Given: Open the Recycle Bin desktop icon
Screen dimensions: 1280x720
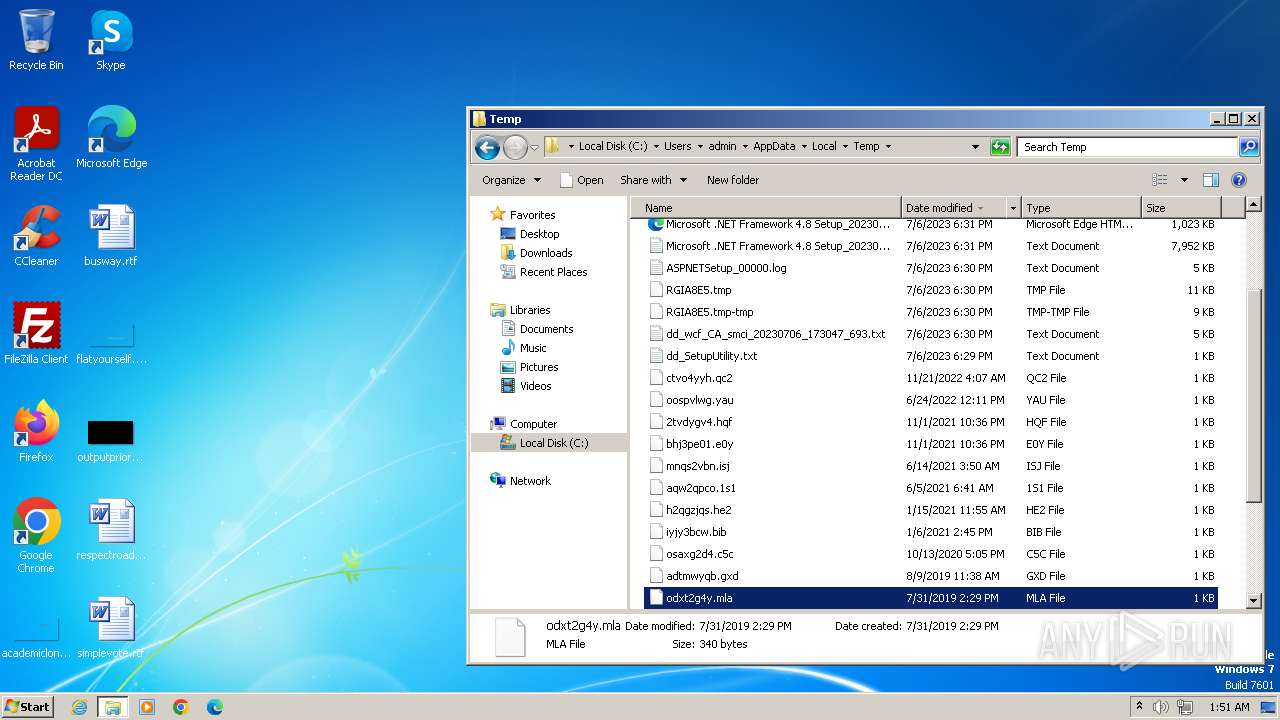Looking at the screenshot, I should [x=36, y=40].
